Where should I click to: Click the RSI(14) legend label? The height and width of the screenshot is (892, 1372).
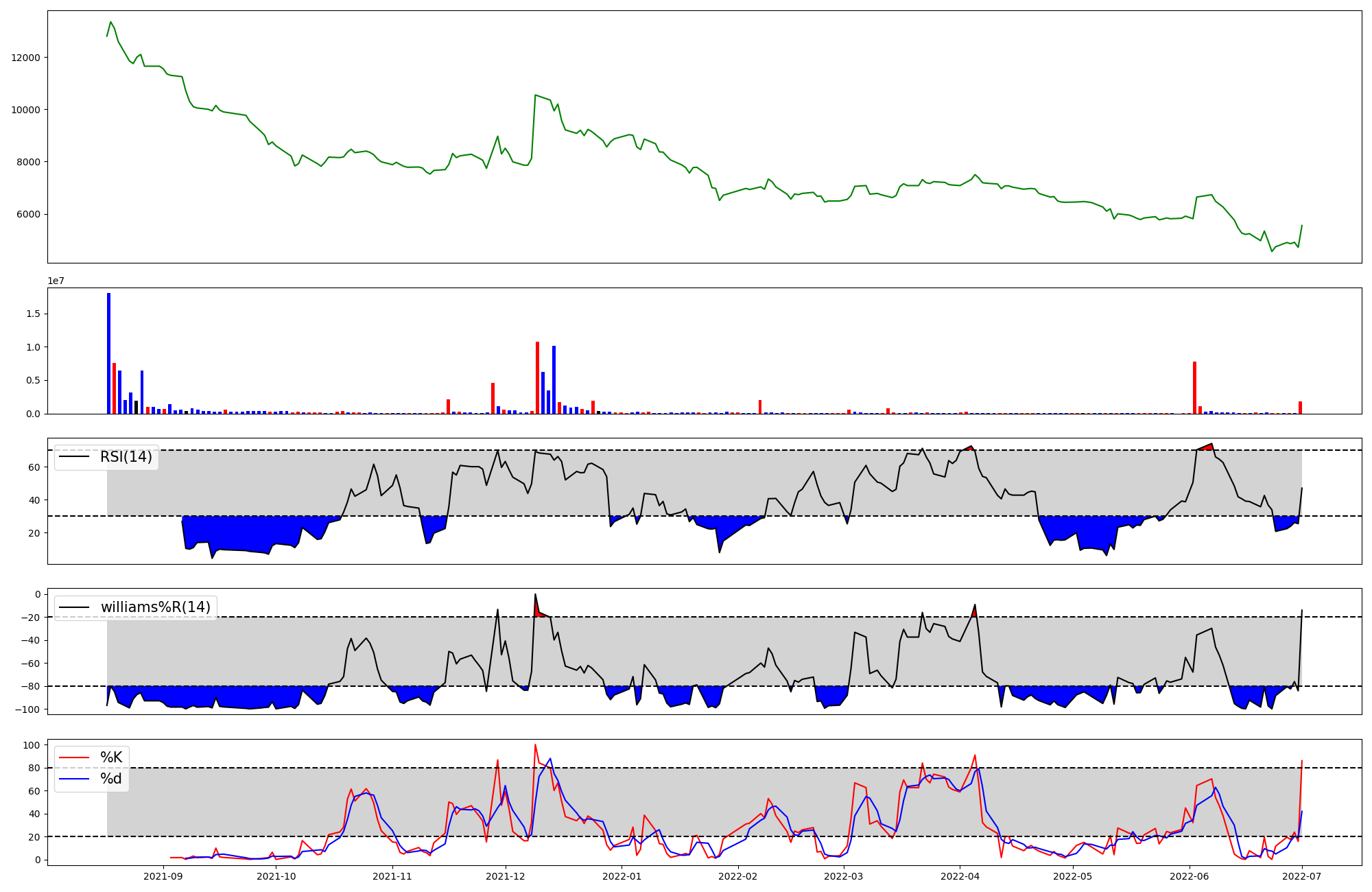tap(126, 457)
